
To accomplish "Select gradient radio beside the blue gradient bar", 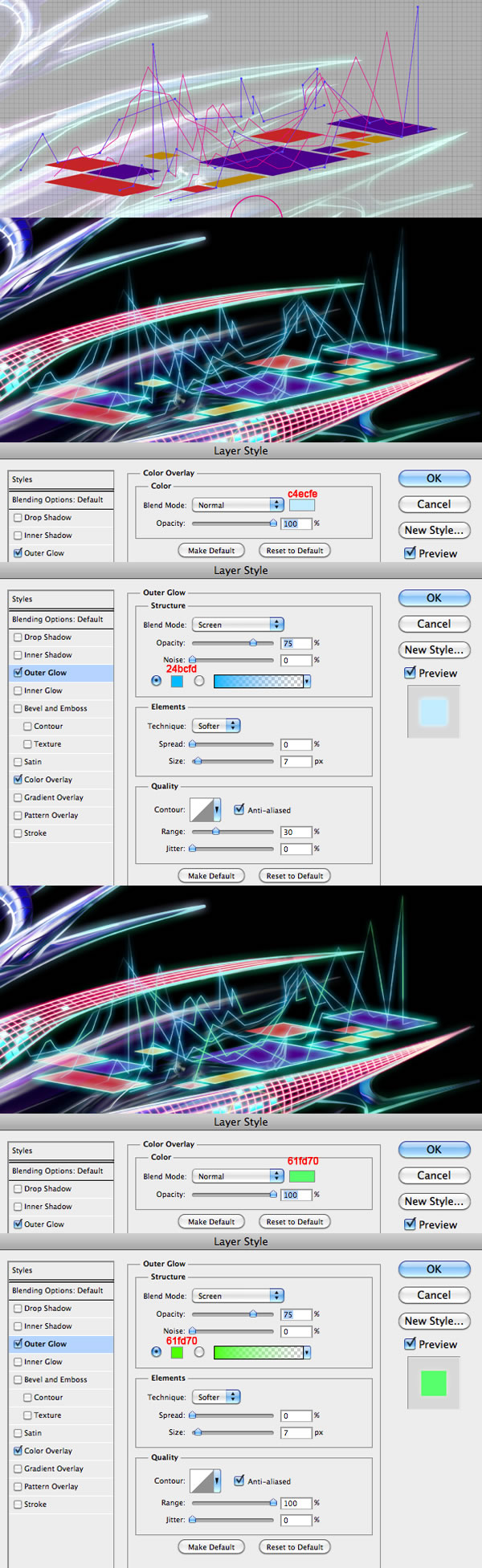I will click(x=198, y=681).
